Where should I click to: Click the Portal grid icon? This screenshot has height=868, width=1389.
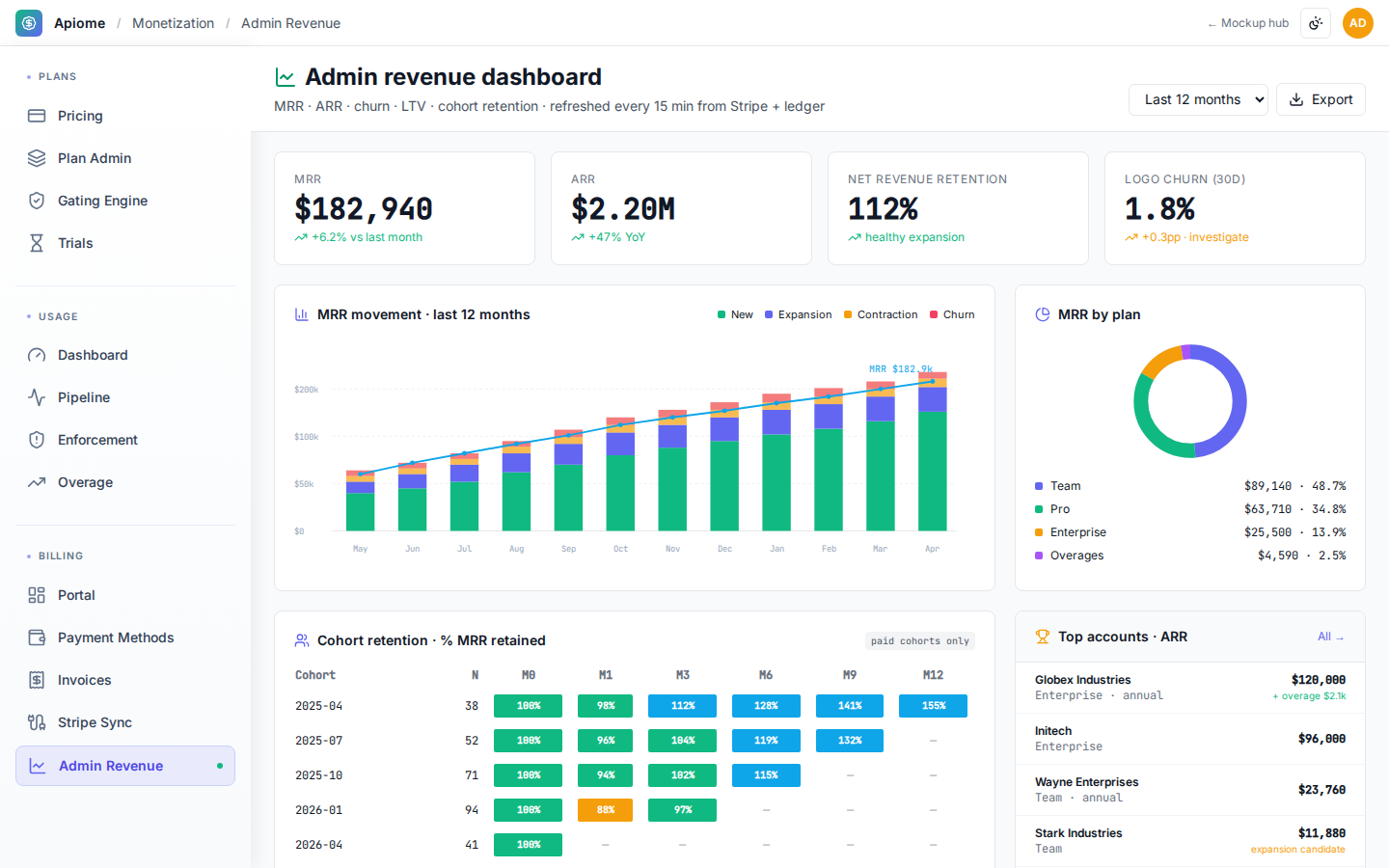pos(37,595)
